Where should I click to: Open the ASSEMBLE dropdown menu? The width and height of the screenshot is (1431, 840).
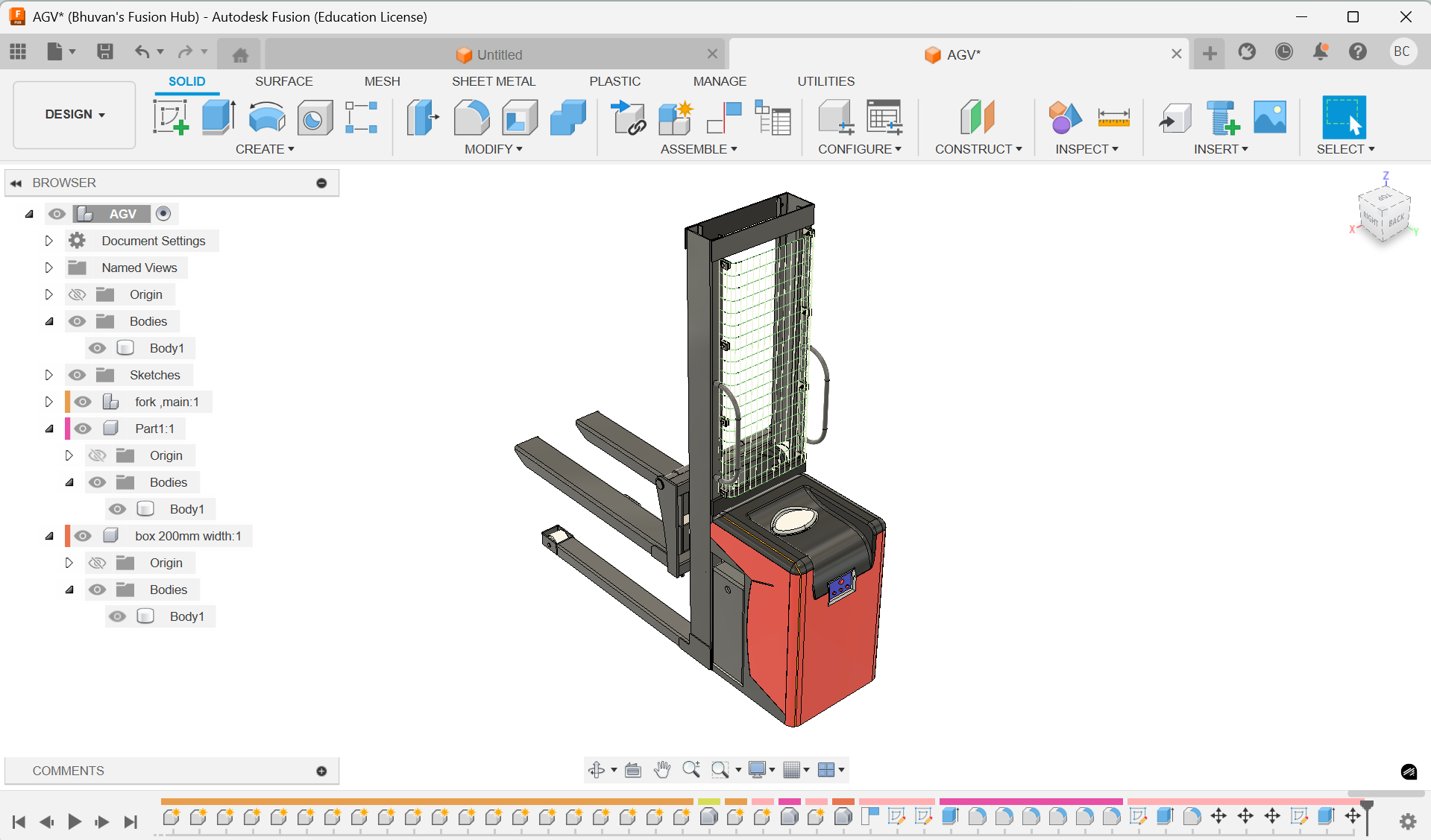point(699,149)
